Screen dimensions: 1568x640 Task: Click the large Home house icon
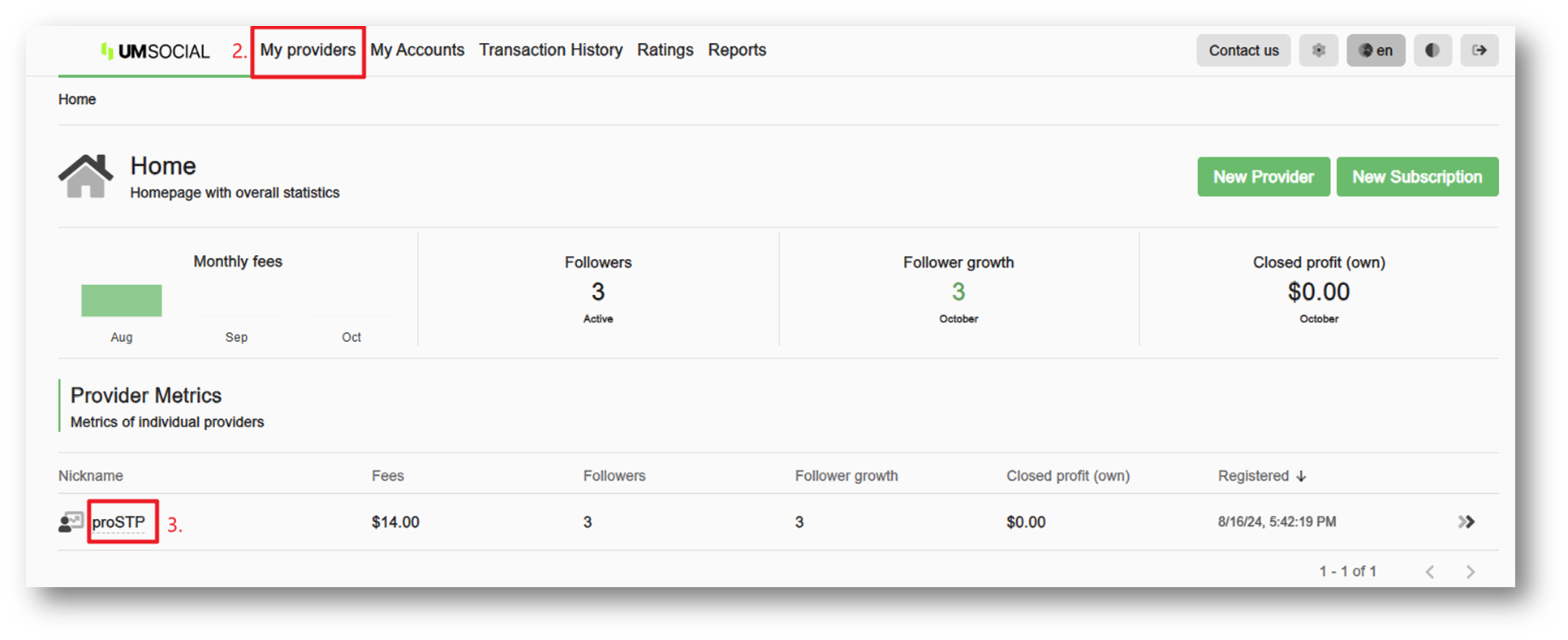pyautogui.click(x=85, y=176)
